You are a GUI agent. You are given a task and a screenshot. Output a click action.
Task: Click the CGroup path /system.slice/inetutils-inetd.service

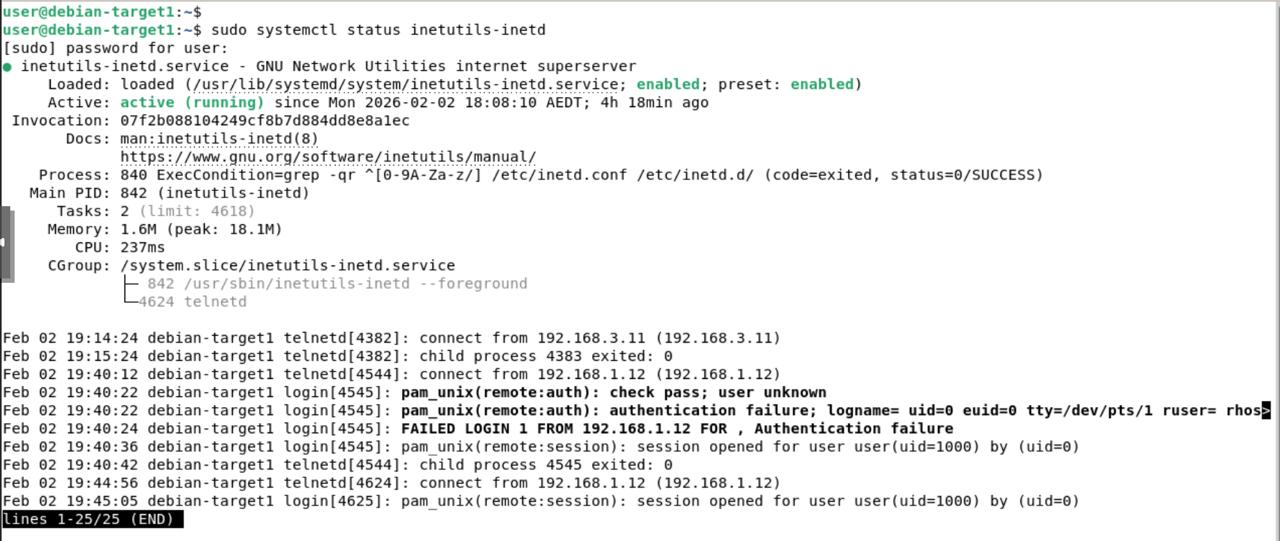[x=287, y=266]
